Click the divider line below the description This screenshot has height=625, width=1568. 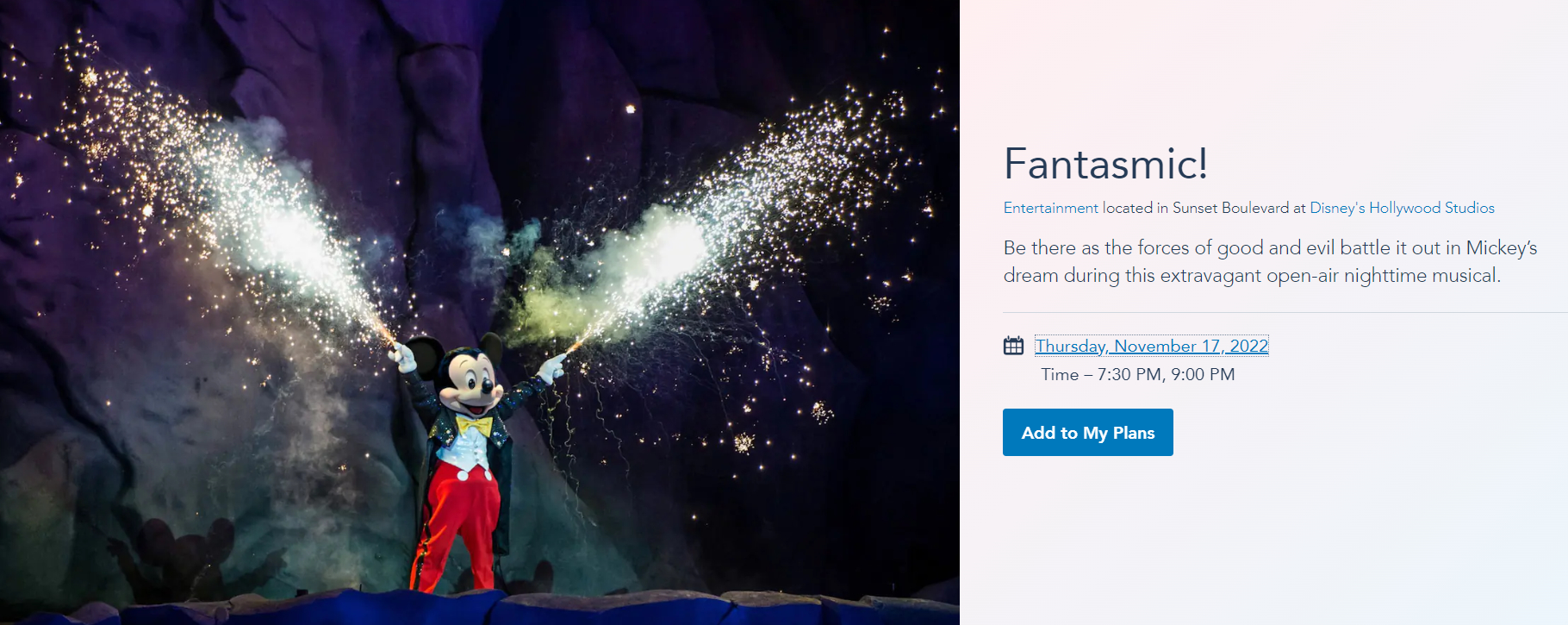1285,312
